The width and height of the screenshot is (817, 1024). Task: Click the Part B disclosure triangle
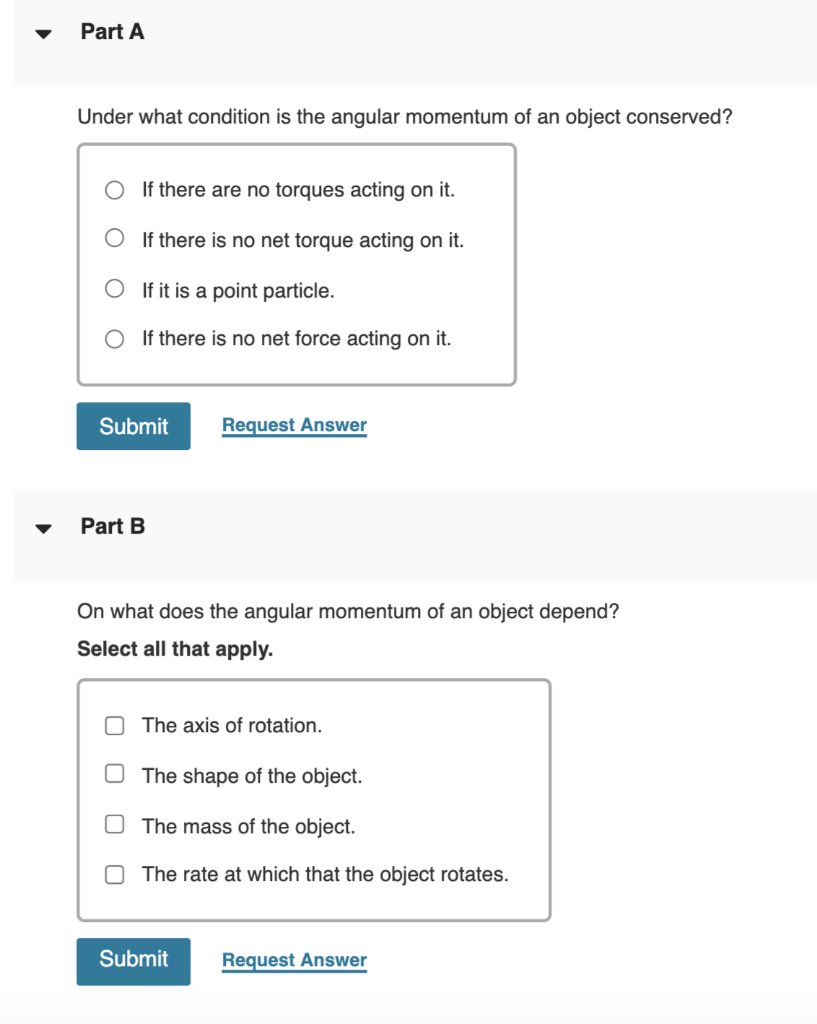click(x=42, y=527)
